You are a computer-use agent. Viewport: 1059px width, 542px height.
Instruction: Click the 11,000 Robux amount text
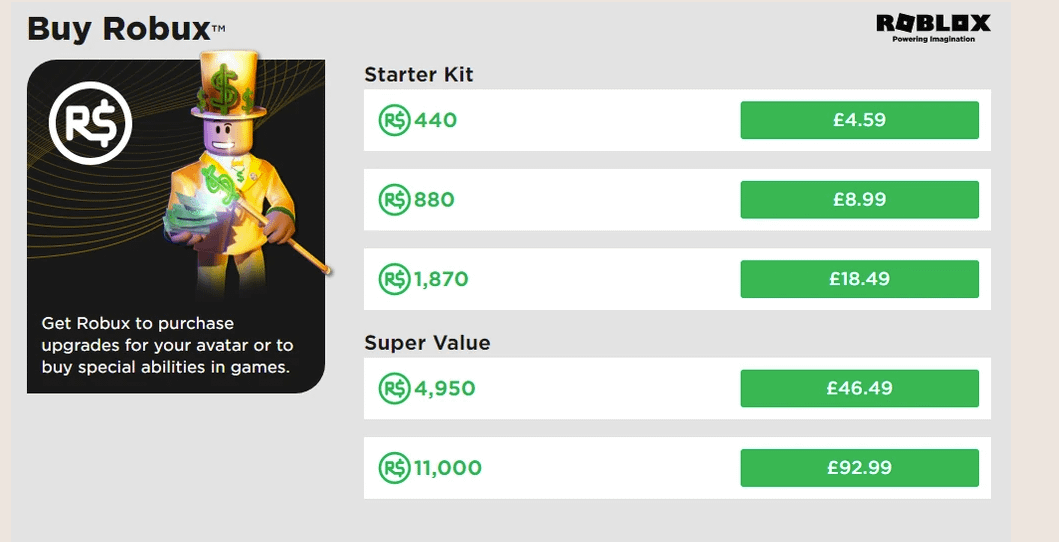(x=448, y=467)
